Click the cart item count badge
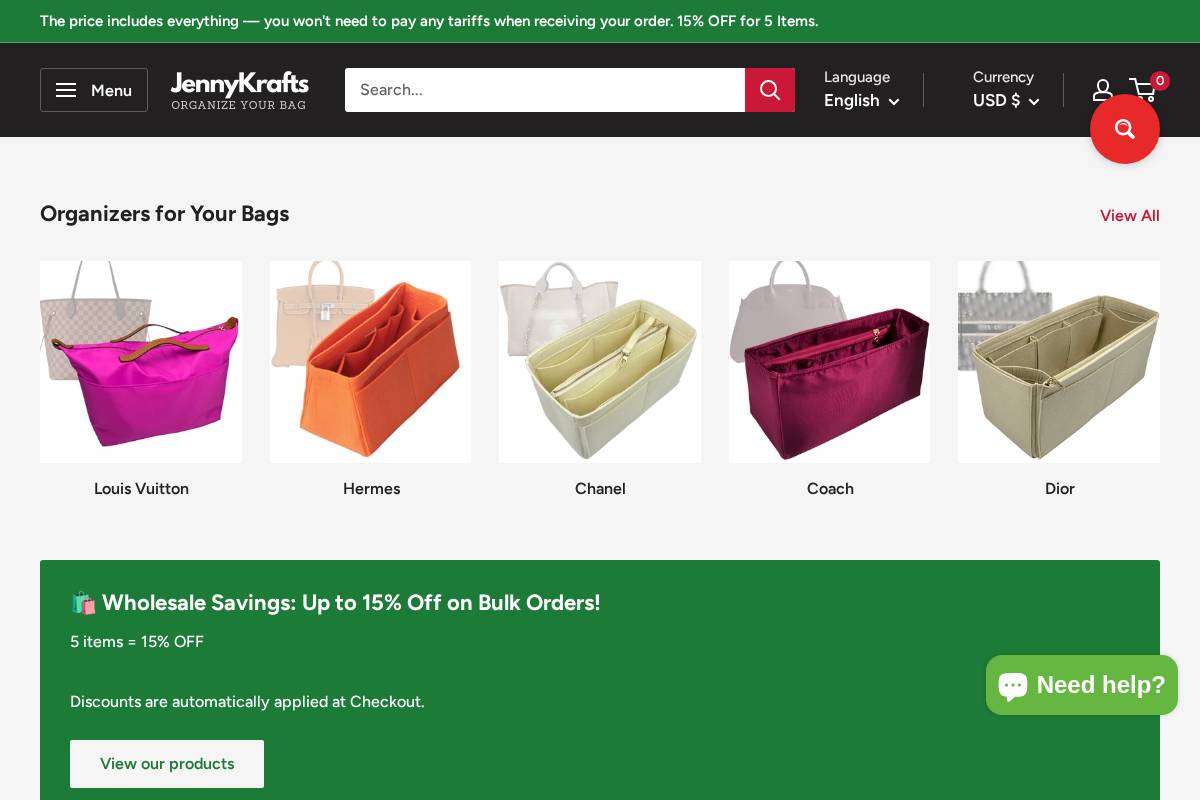The image size is (1200, 800). point(1160,81)
